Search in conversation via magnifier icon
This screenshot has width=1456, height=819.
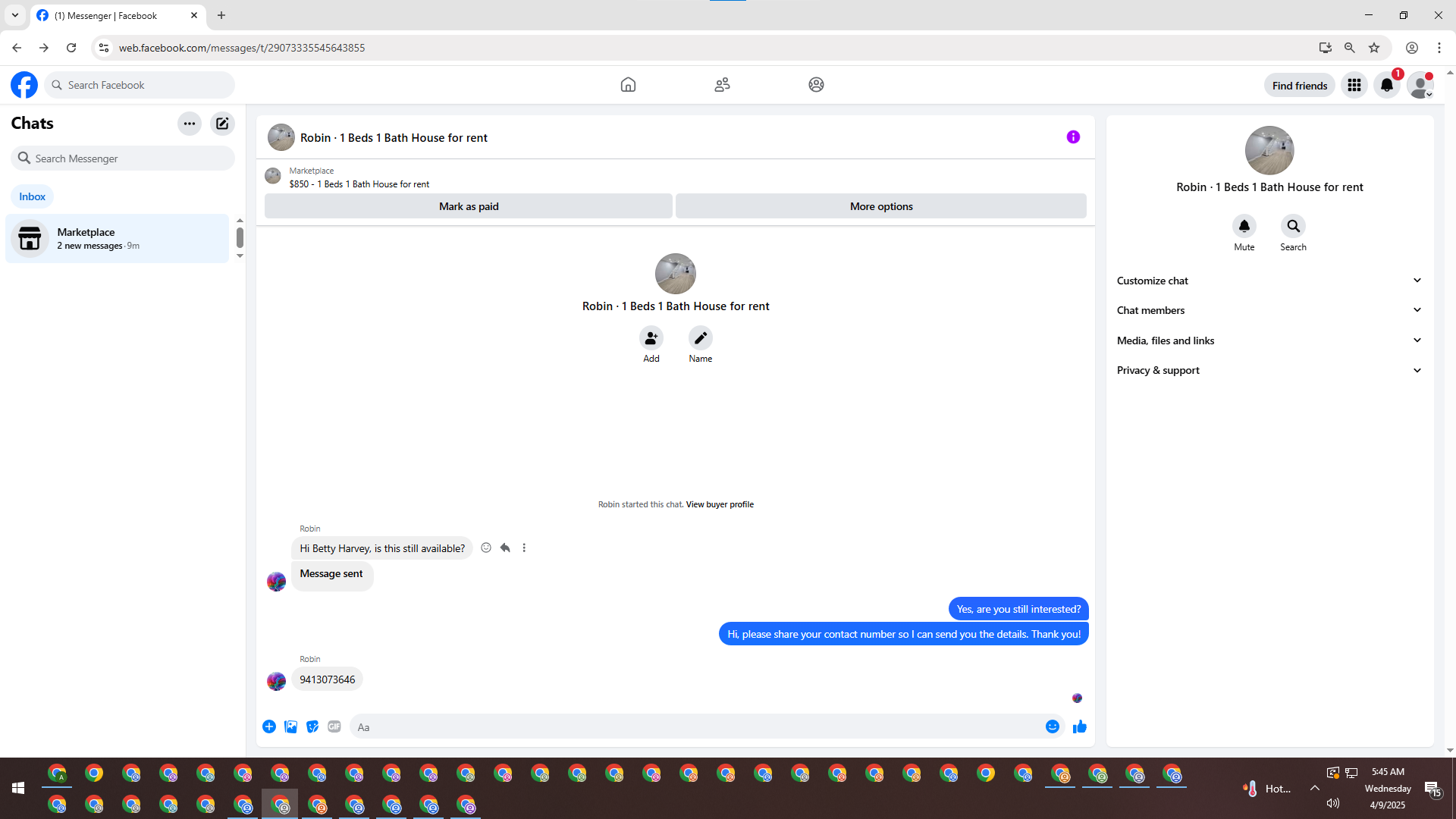tap(1294, 226)
